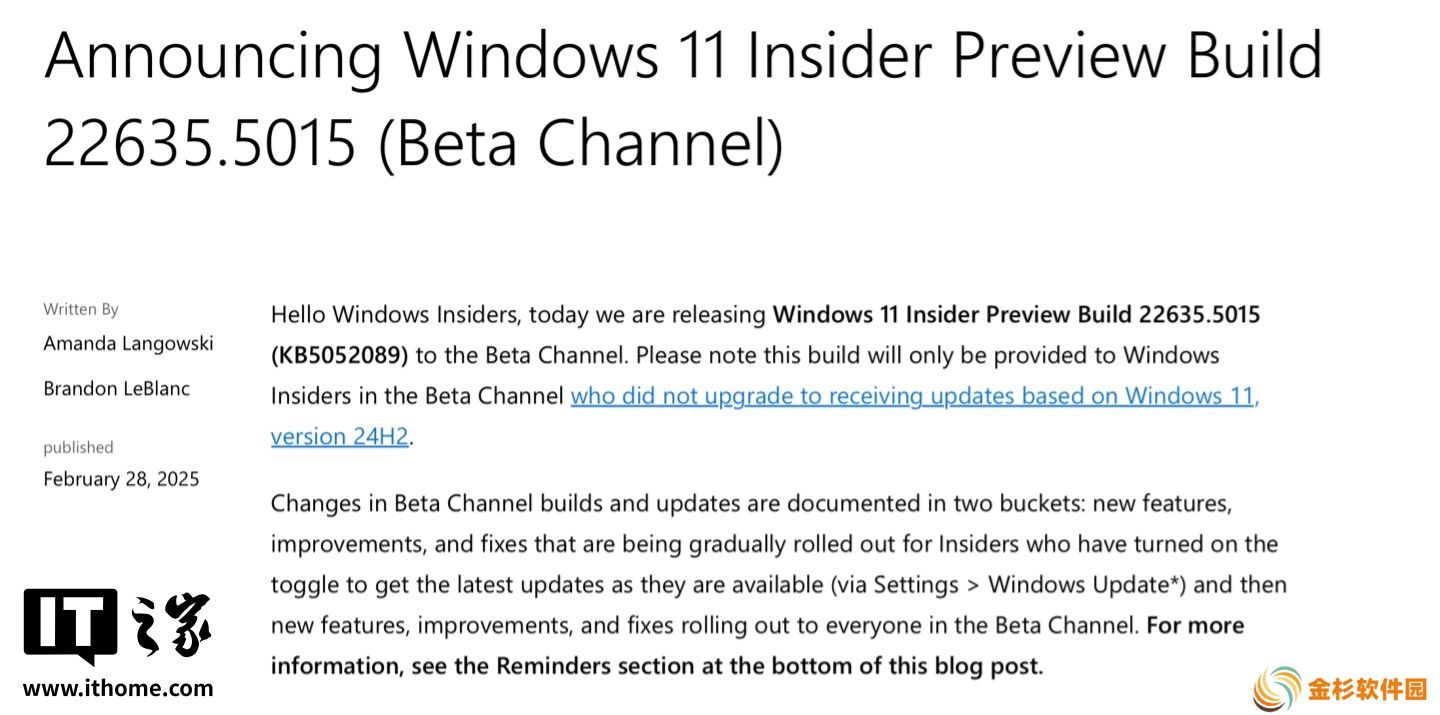Select author Amanda Langowski

pyautogui.click(x=128, y=344)
